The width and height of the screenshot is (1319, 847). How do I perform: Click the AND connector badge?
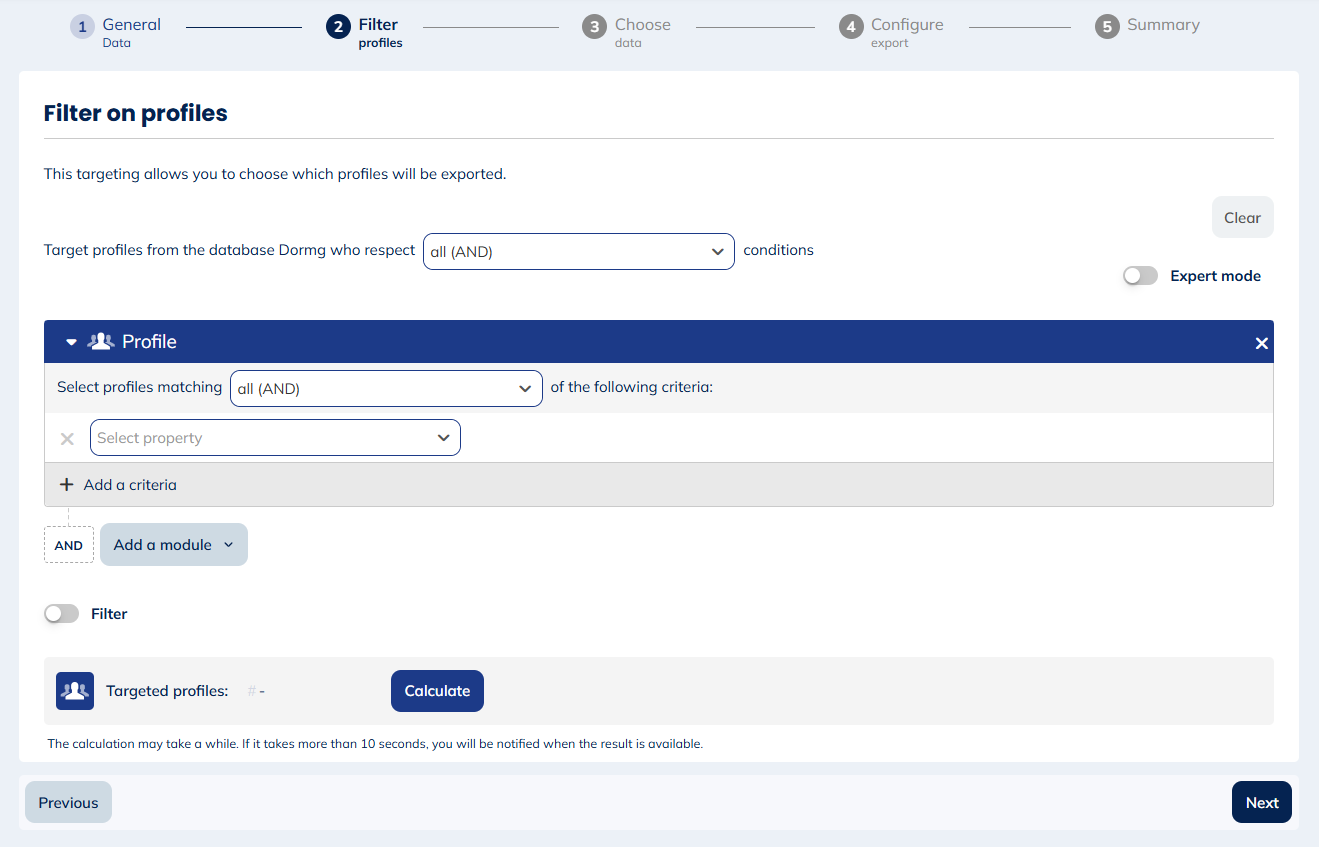click(x=68, y=544)
